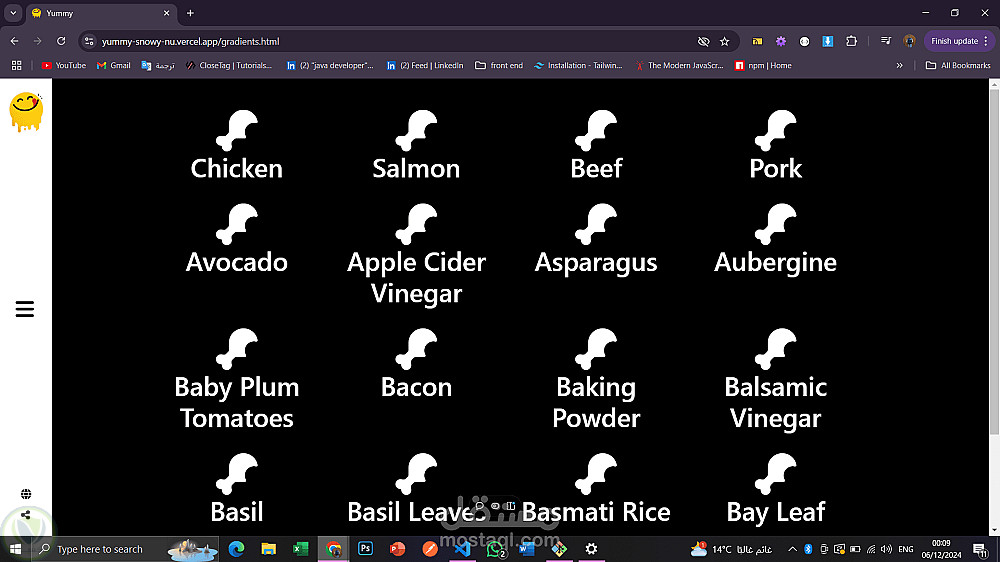Click the Chicken ingredient drumstick icon
Image resolution: width=1000 pixels, height=562 pixels.
(x=237, y=130)
